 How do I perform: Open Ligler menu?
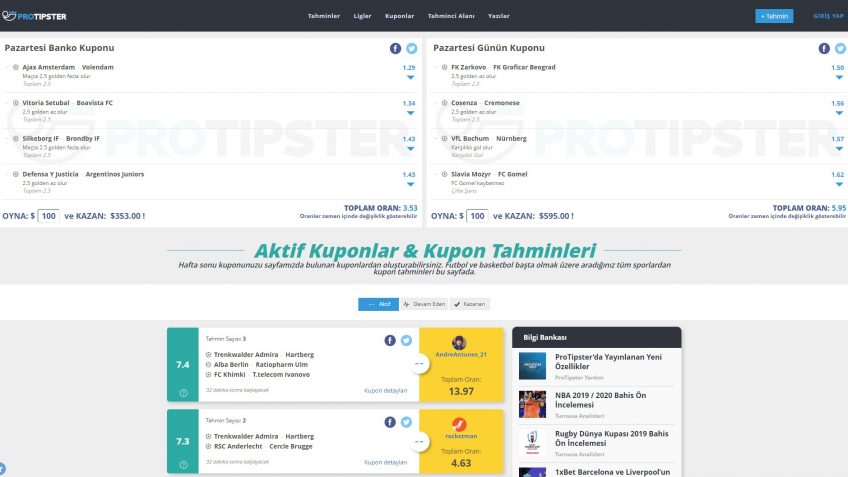[362, 16]
